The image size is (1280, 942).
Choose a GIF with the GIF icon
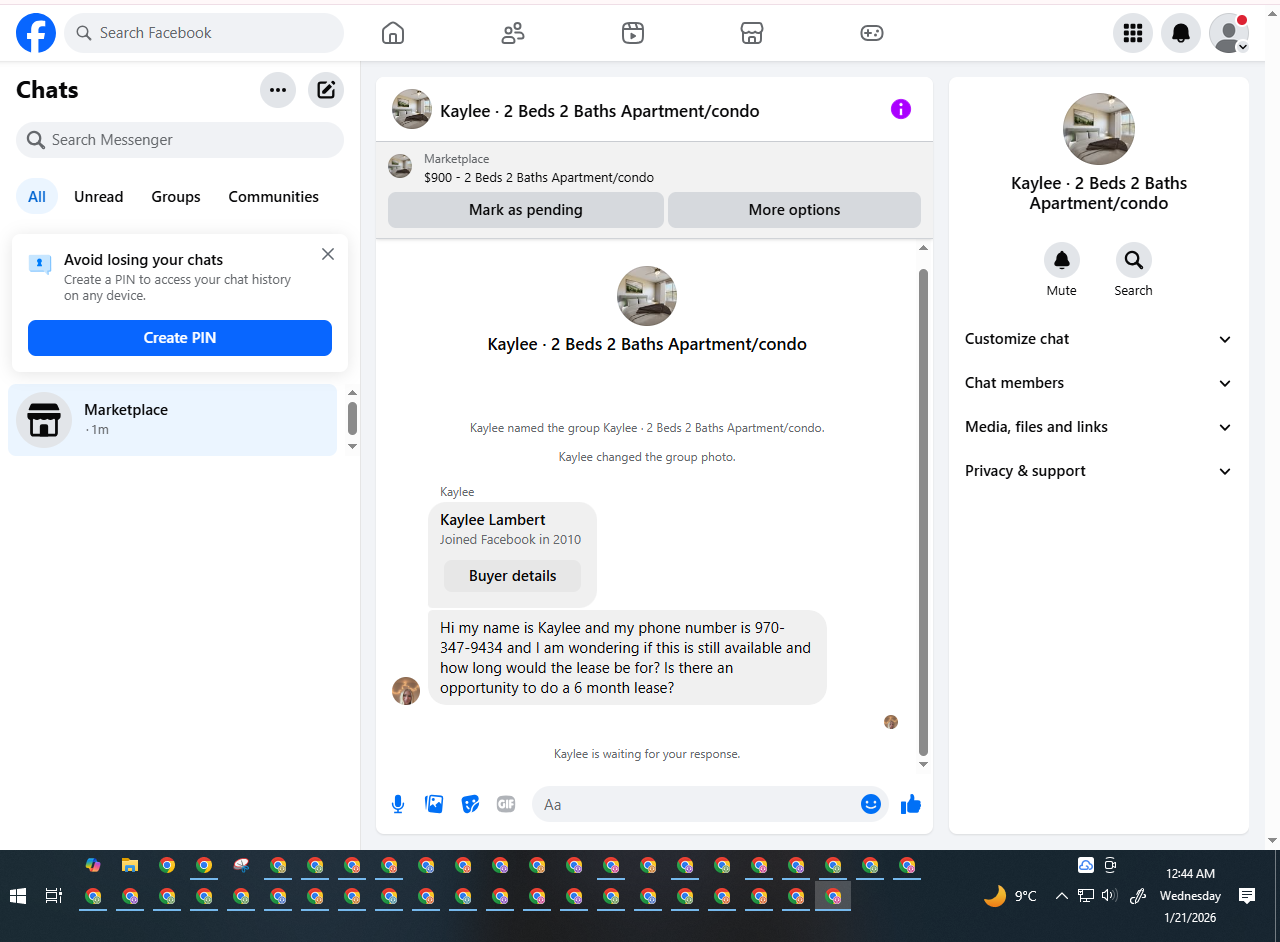506,804
